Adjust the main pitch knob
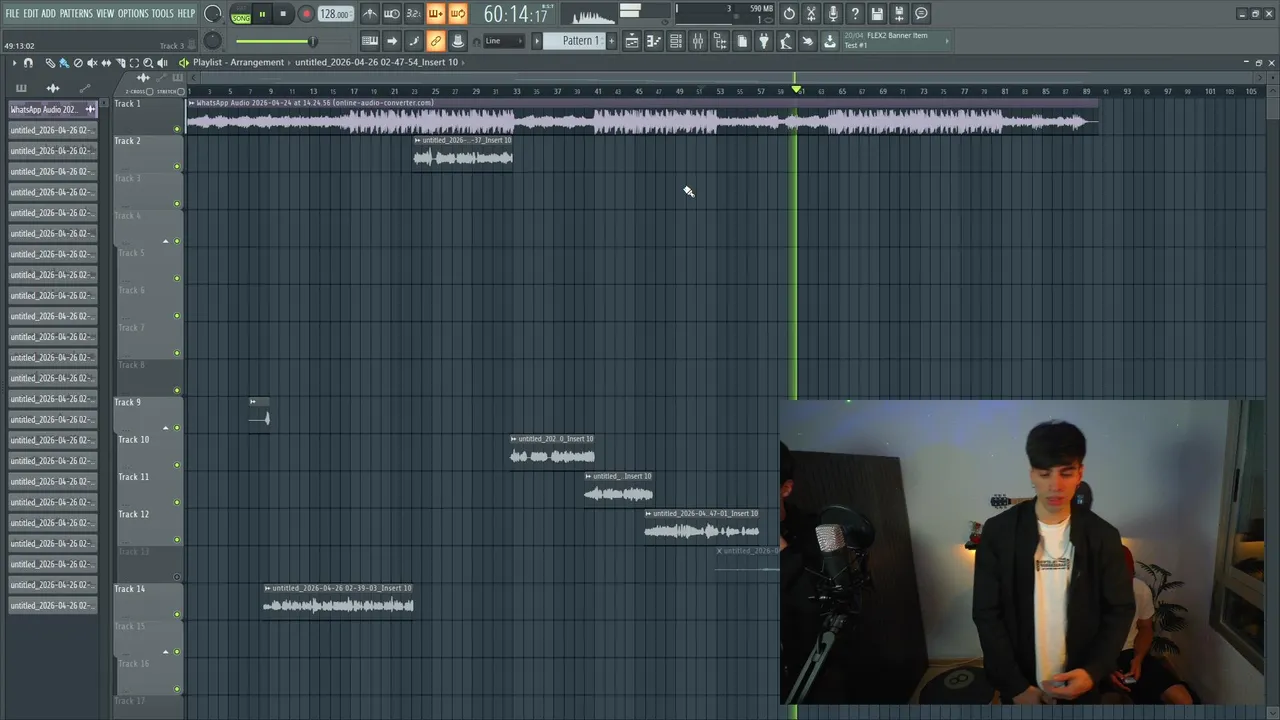The width and height of the screenshot is (1280, 720). [213, 41]
